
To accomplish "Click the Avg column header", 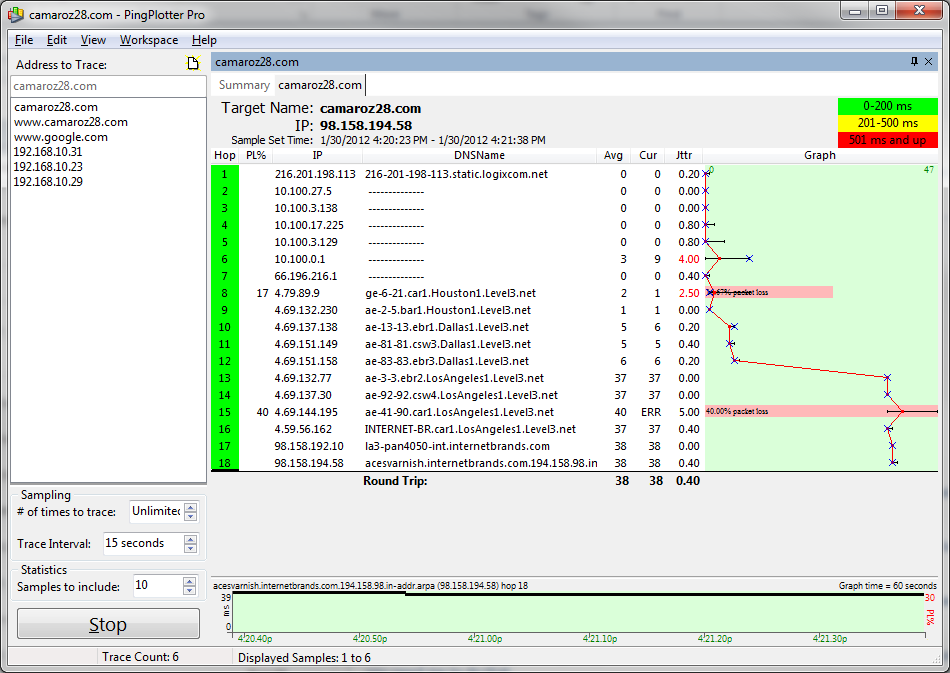I will pyautogui.click(x=613, y=155).
